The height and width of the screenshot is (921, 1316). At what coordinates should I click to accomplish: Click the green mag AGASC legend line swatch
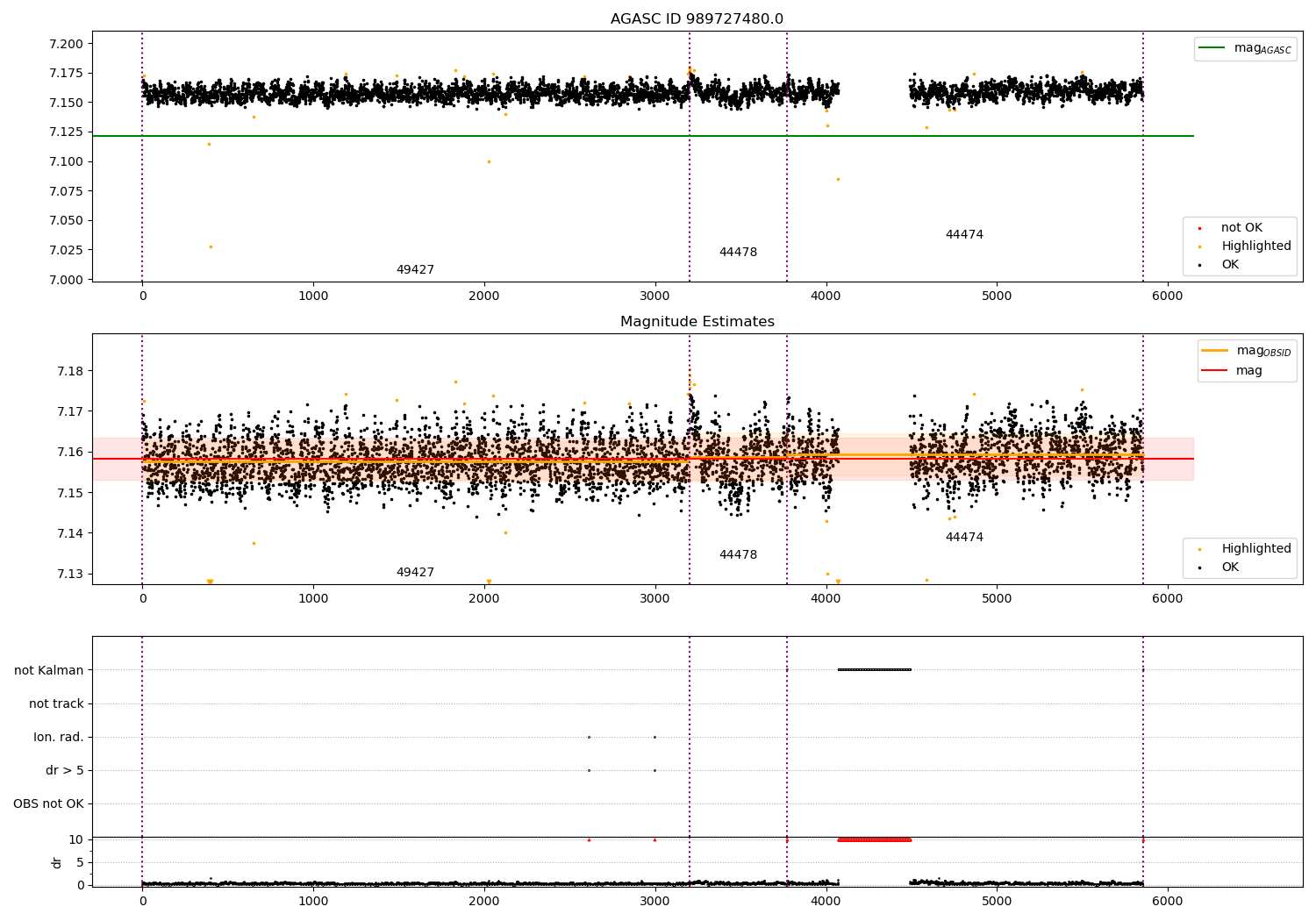[x=1212, y=48]
